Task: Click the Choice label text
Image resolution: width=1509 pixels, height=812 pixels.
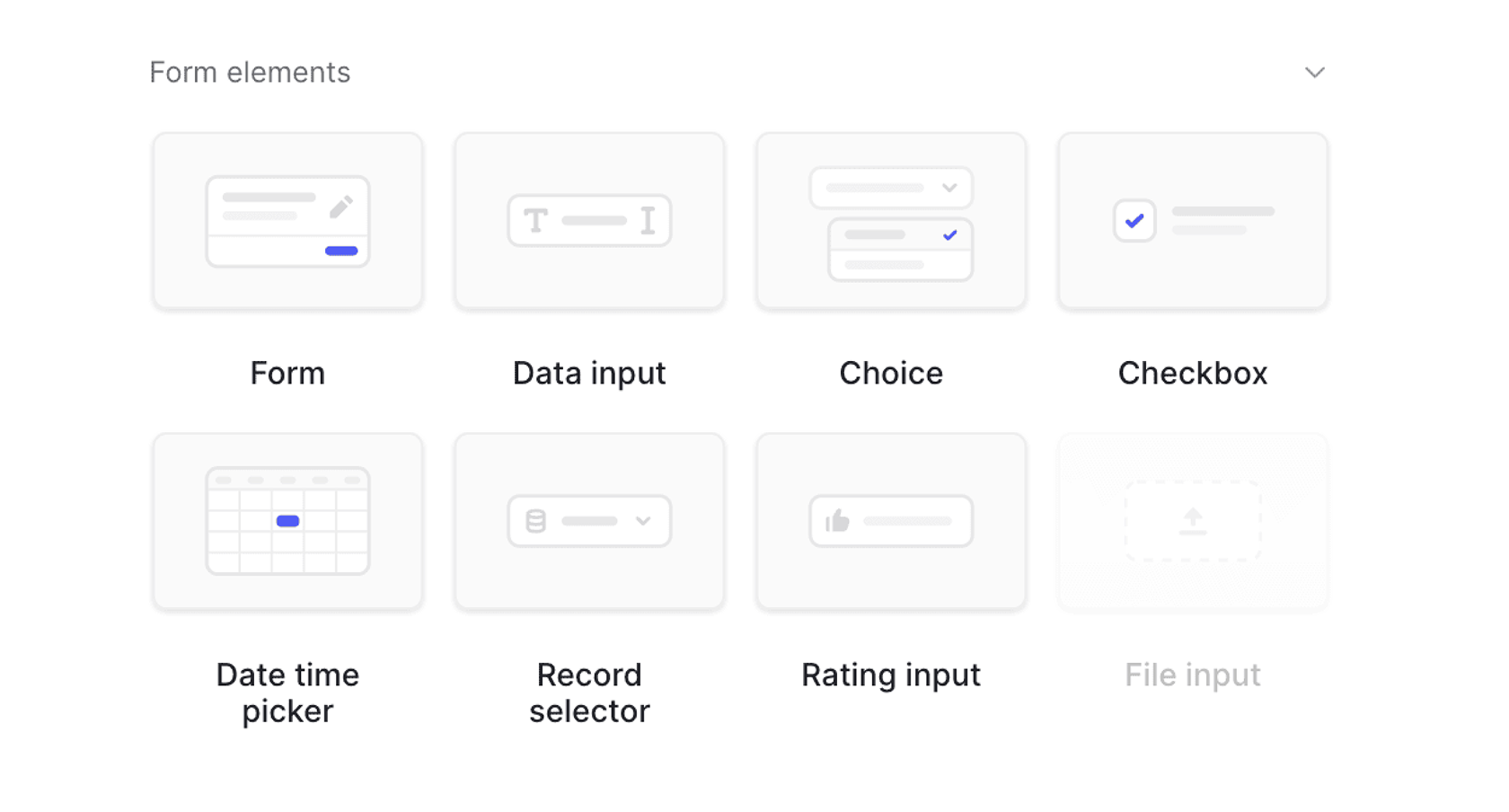Action: click(891, 373)
